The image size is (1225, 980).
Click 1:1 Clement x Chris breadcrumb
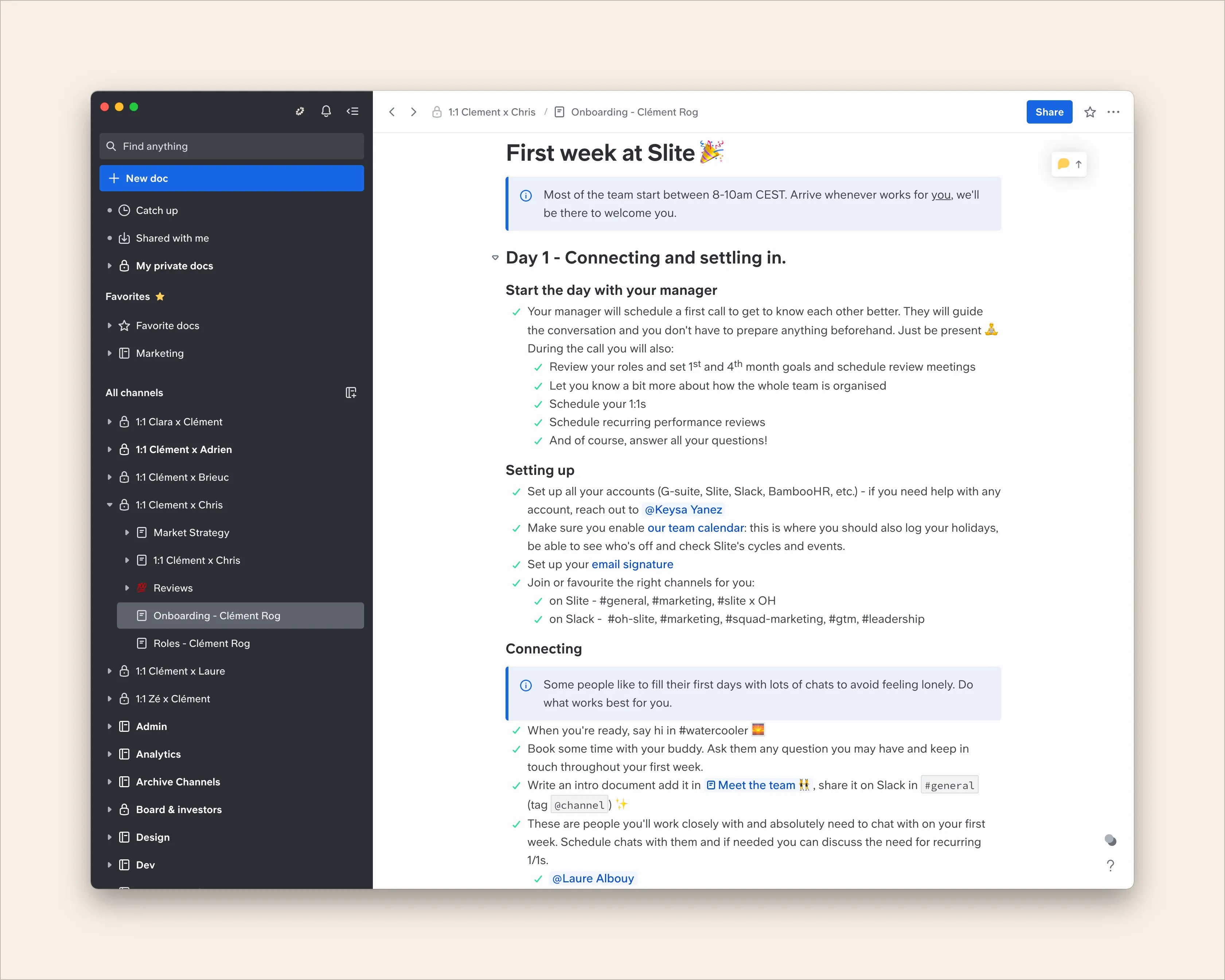[491, 112]
